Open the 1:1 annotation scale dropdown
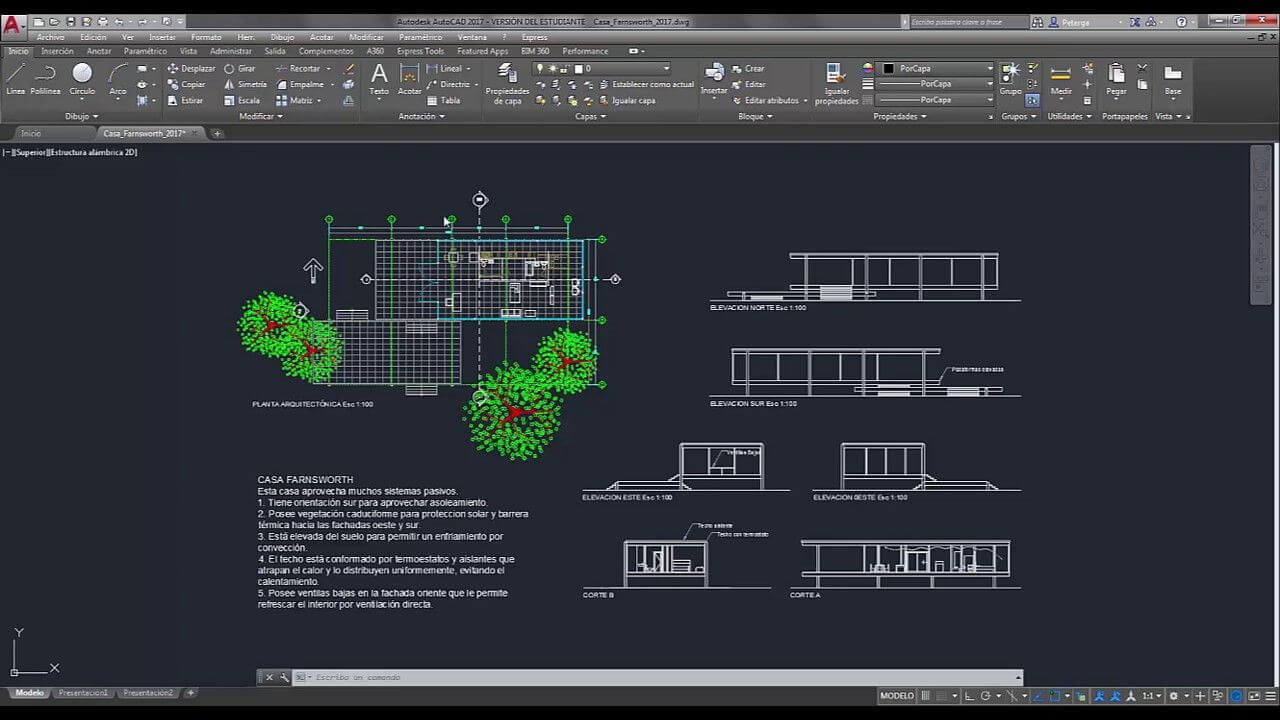 1151,695
